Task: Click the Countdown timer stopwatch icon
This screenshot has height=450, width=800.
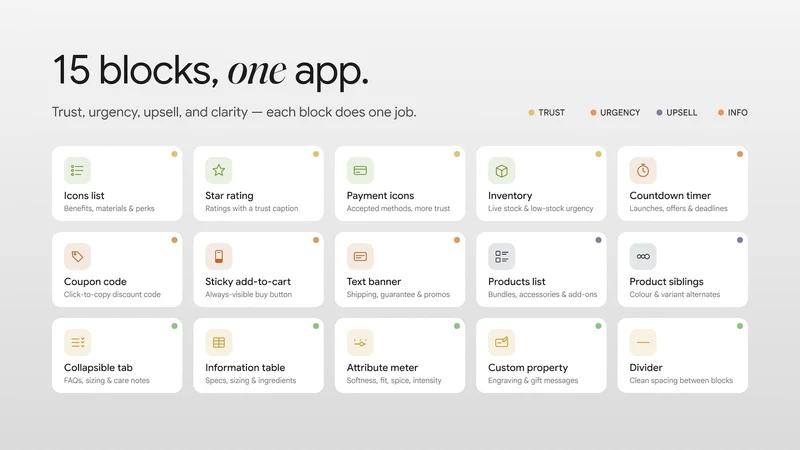Action: [x=643, y=170]
